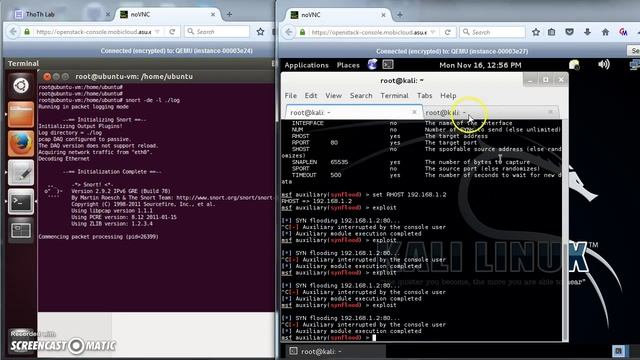Open URL history dropdown in right browser
640x360 pixels.
(x=433, y=32)
